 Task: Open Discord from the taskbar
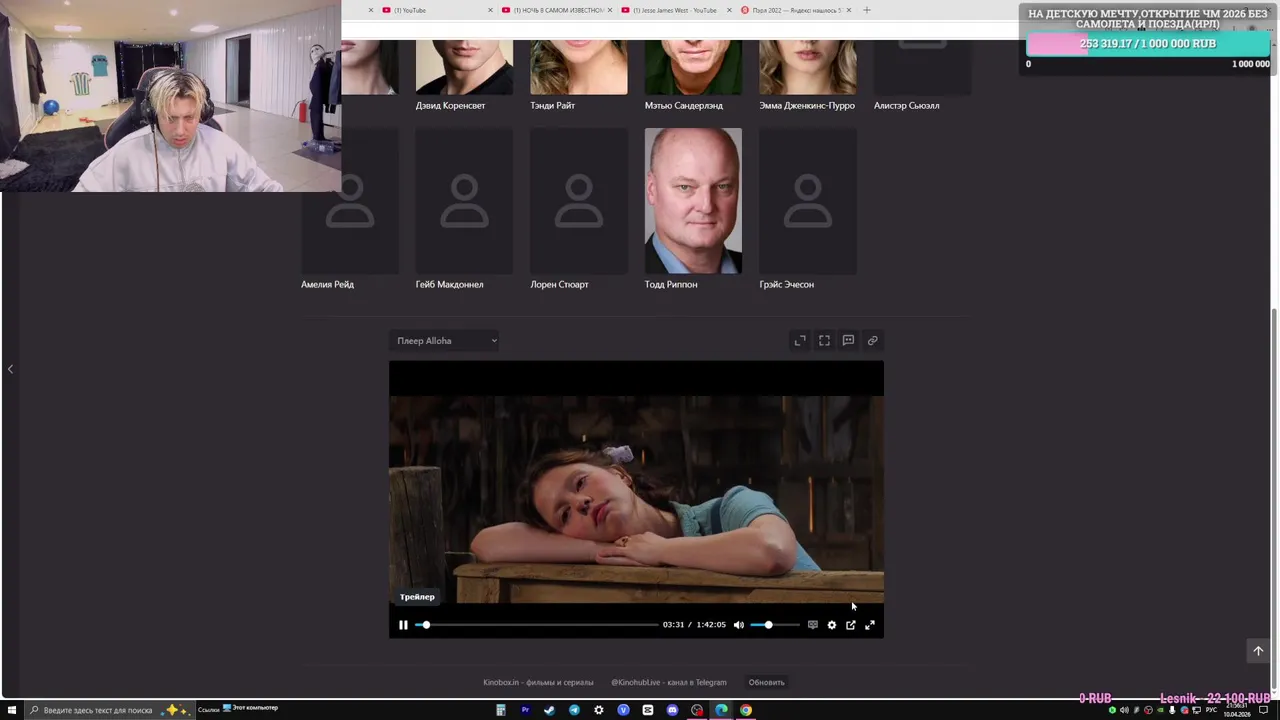pos(672,710)
